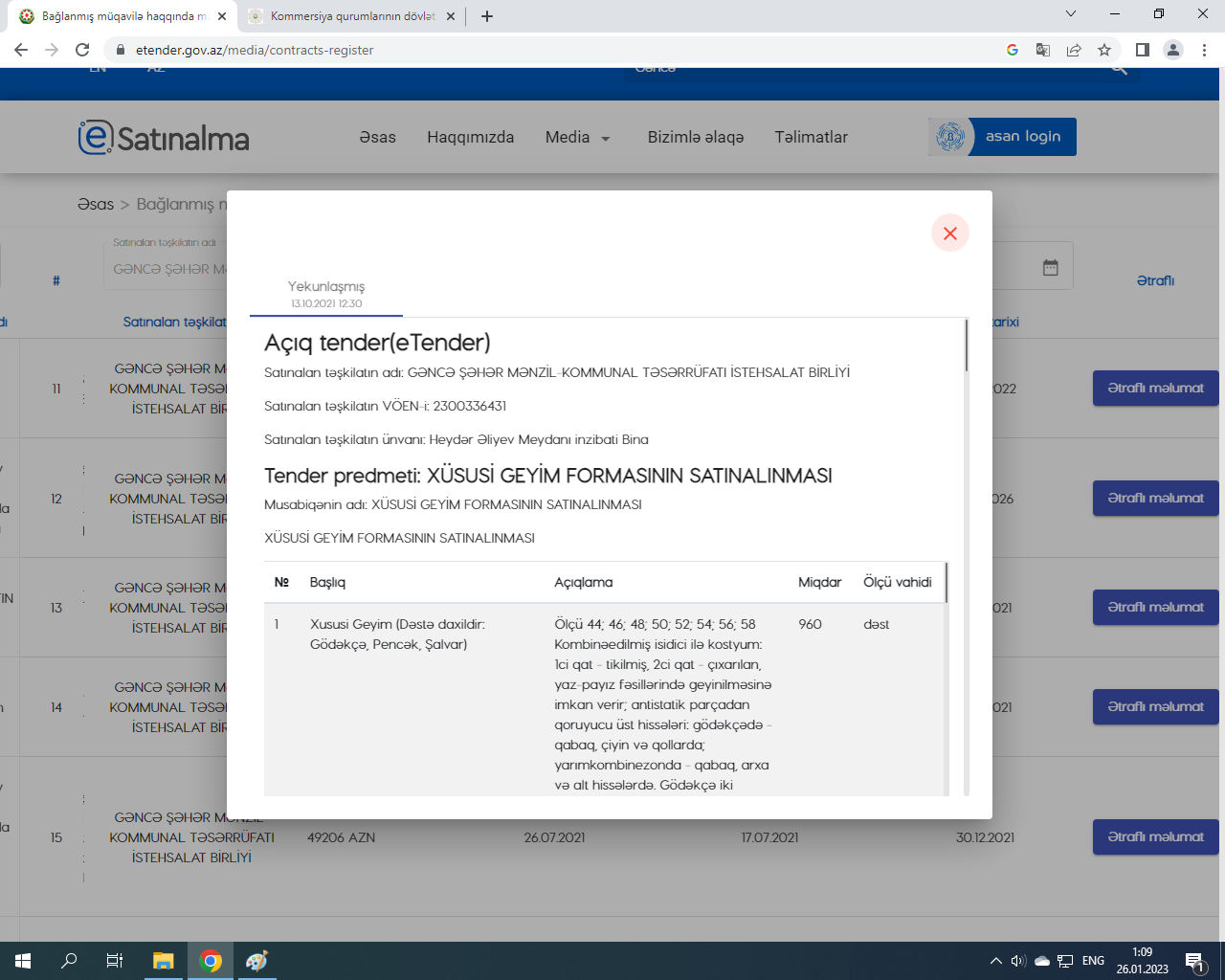This screenshot has height=980, width=1225.
Task: Open File Explorer from the taskbar
Action: tap(164, 961)
